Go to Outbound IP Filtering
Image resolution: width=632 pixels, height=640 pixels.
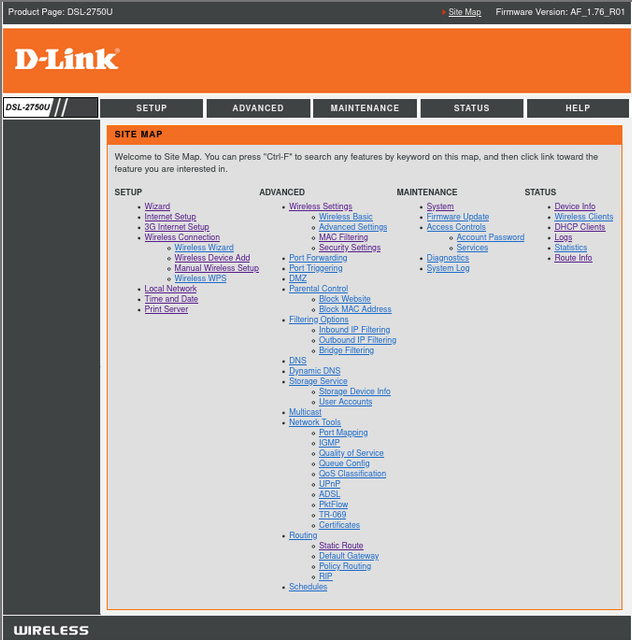358,340
